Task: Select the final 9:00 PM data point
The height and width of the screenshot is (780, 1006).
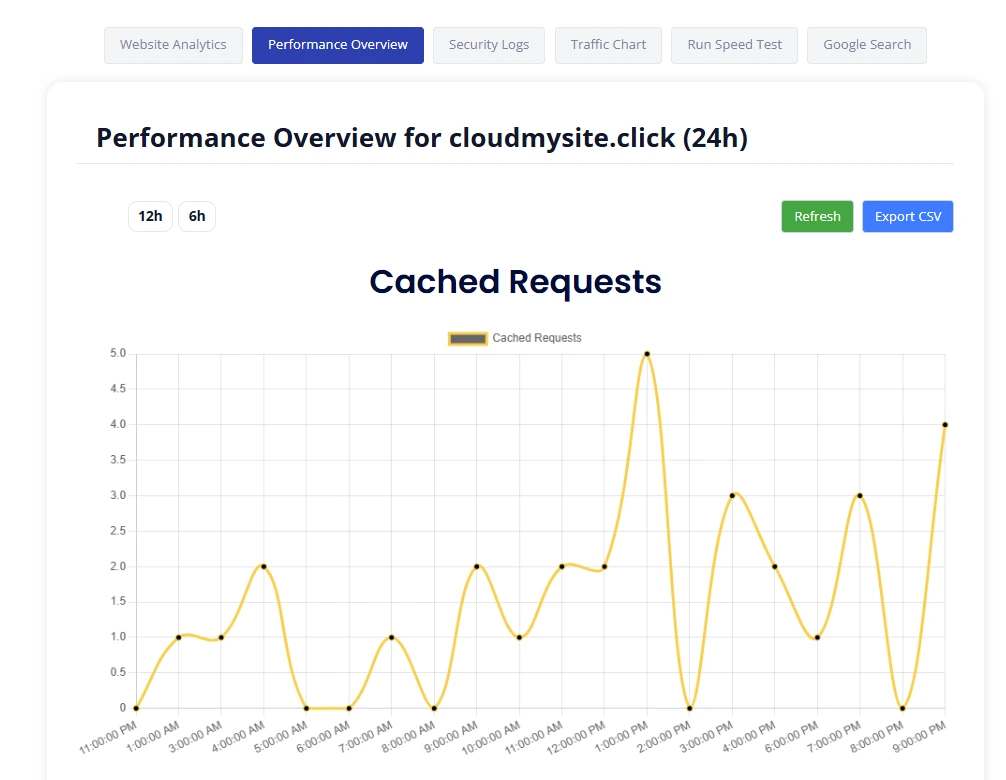Action: coord(944,423)
